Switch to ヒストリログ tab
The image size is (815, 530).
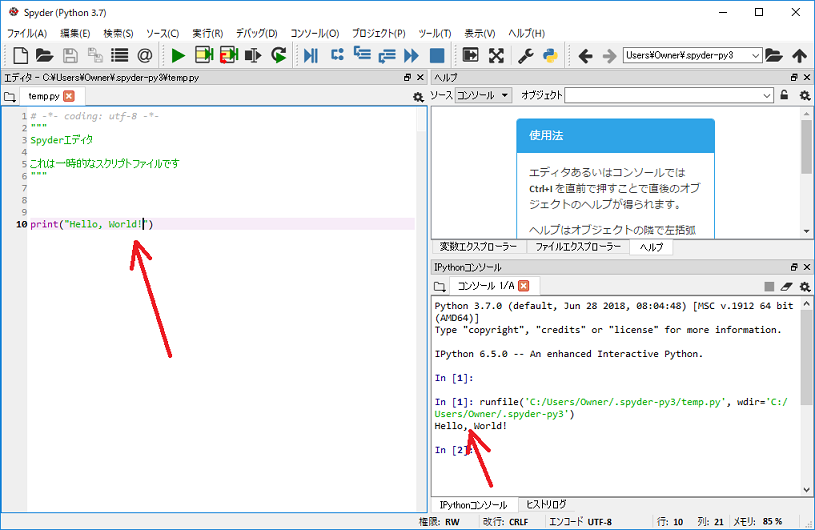tap(546, 505)
